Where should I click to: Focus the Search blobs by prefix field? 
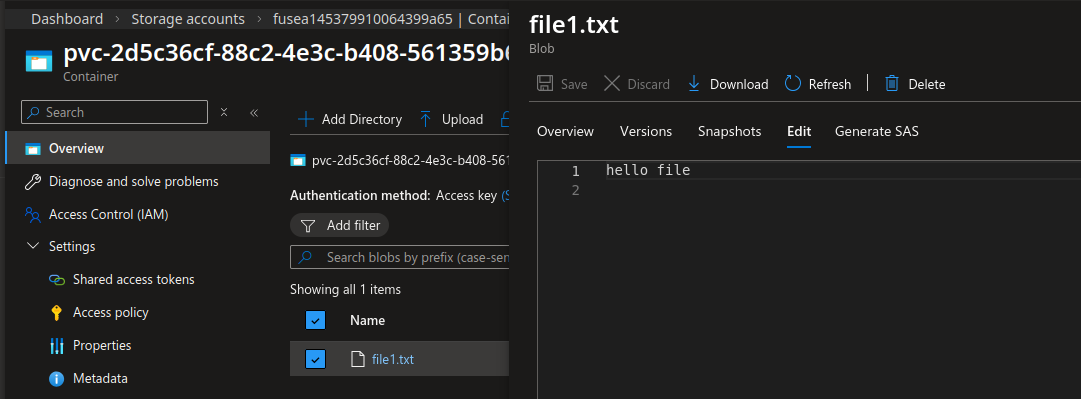coord(400,257)
